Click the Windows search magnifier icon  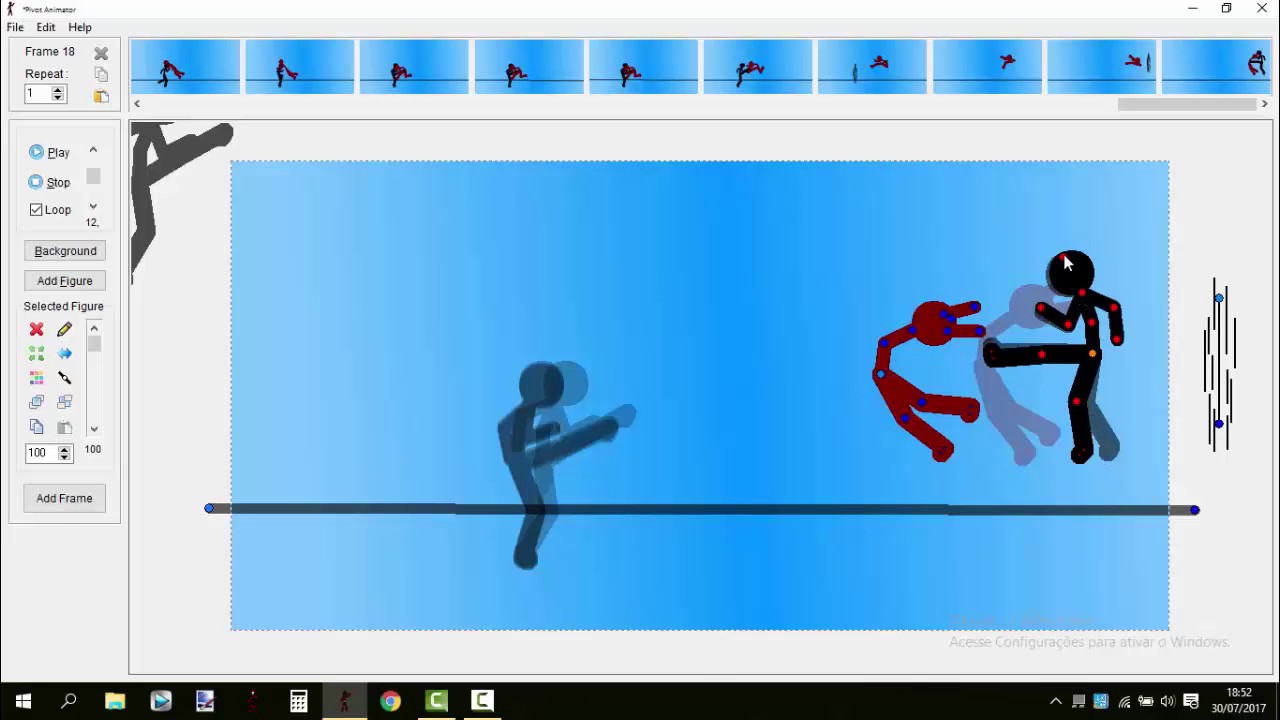coord(69,701)
